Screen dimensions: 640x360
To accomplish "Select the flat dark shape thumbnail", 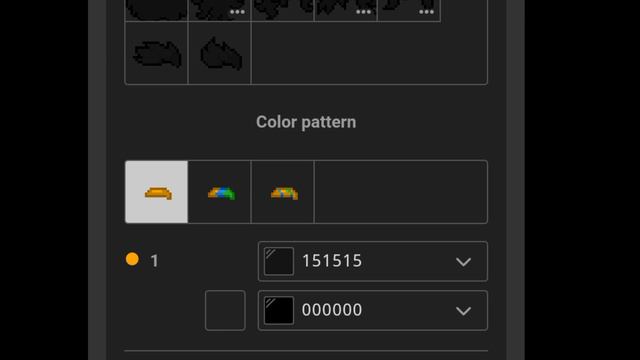I will [x=157, y=53].
